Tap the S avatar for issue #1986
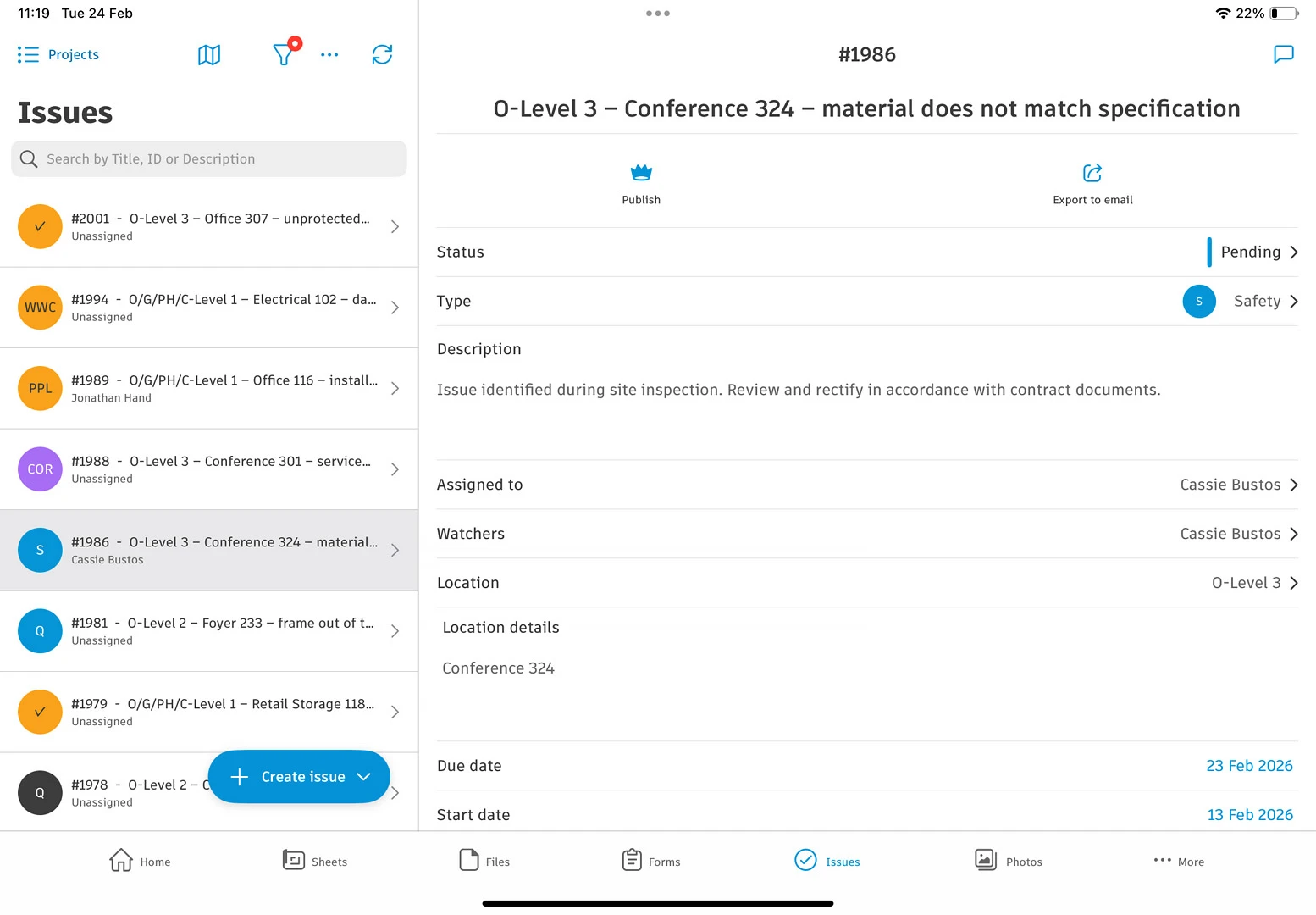Screen dimensions: 1316x915 point(40,550)
